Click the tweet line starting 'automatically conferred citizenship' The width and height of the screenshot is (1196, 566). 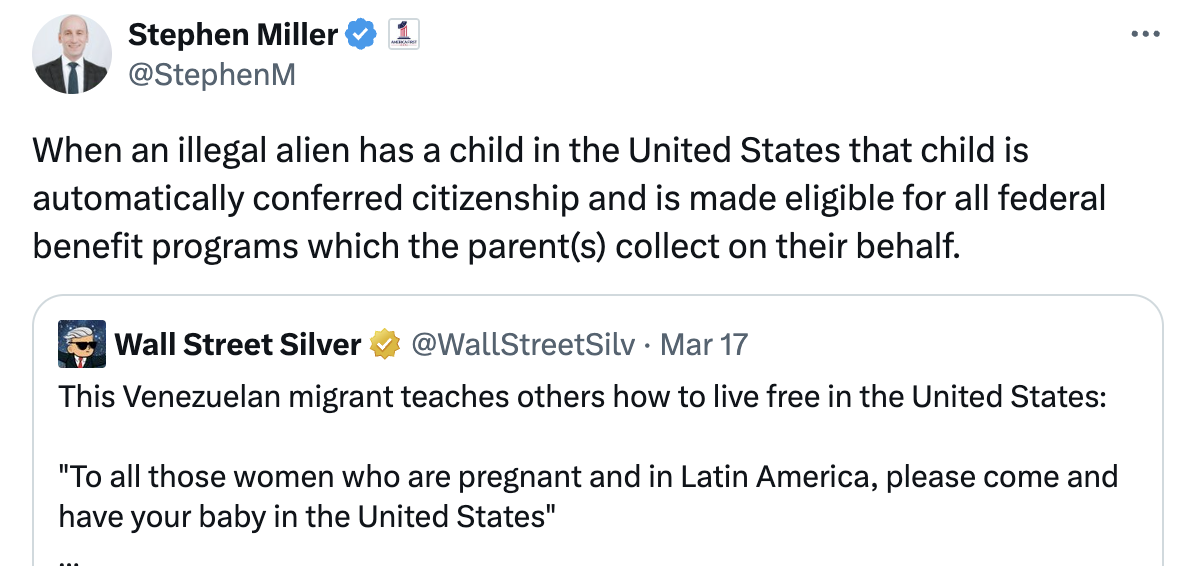[x=569, y=198]
